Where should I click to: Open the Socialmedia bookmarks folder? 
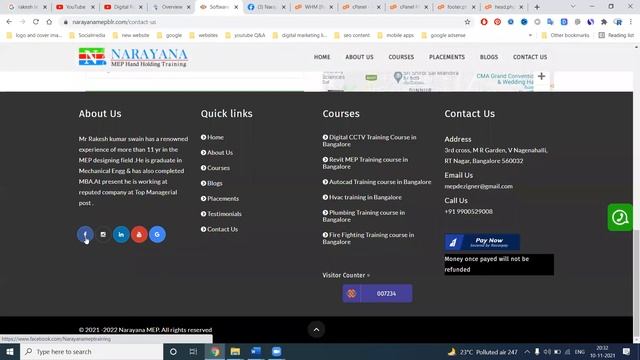coord(87,36)
